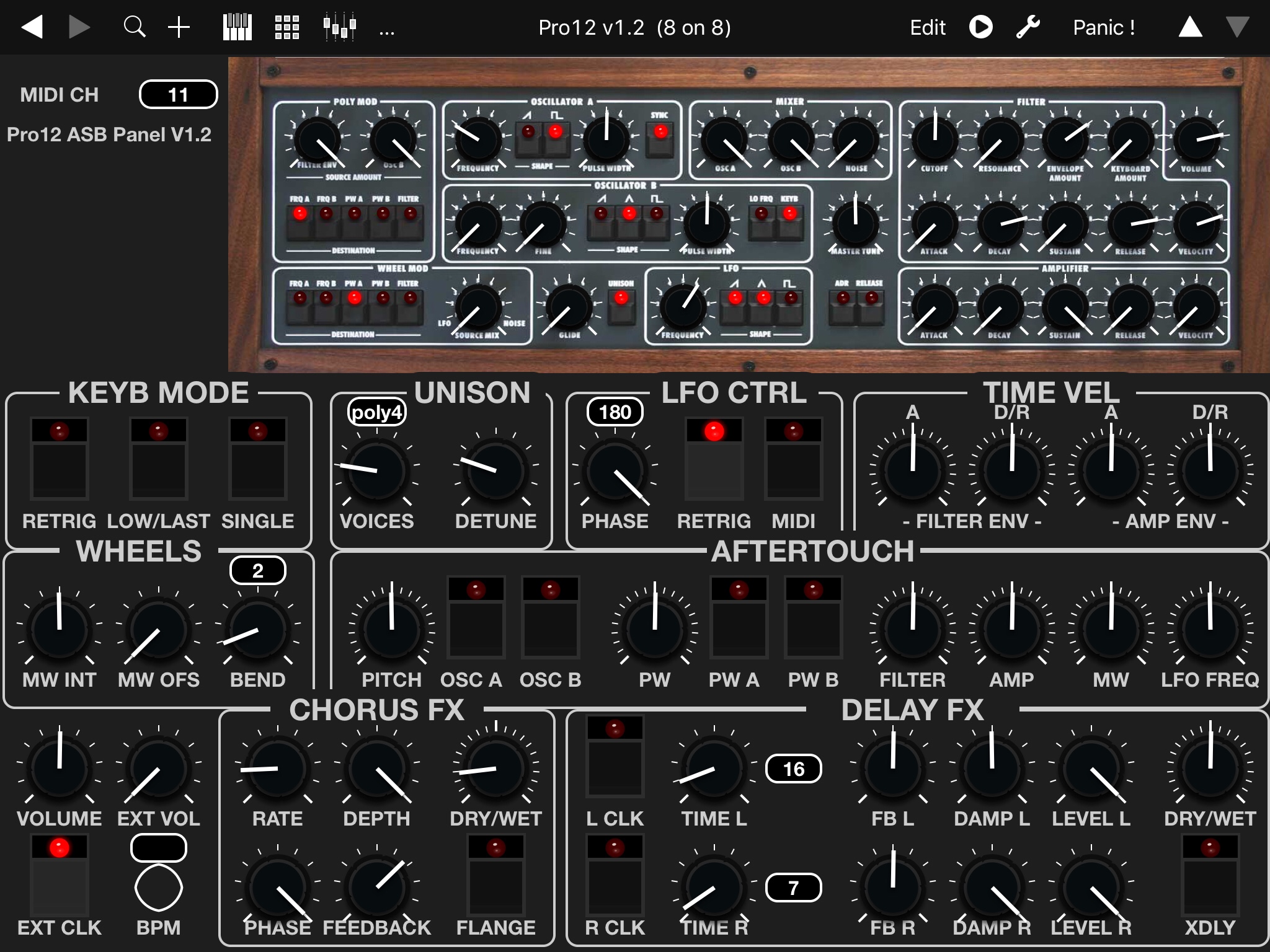
Task: Toggle the delay R CLK switch
Action: 615,875
